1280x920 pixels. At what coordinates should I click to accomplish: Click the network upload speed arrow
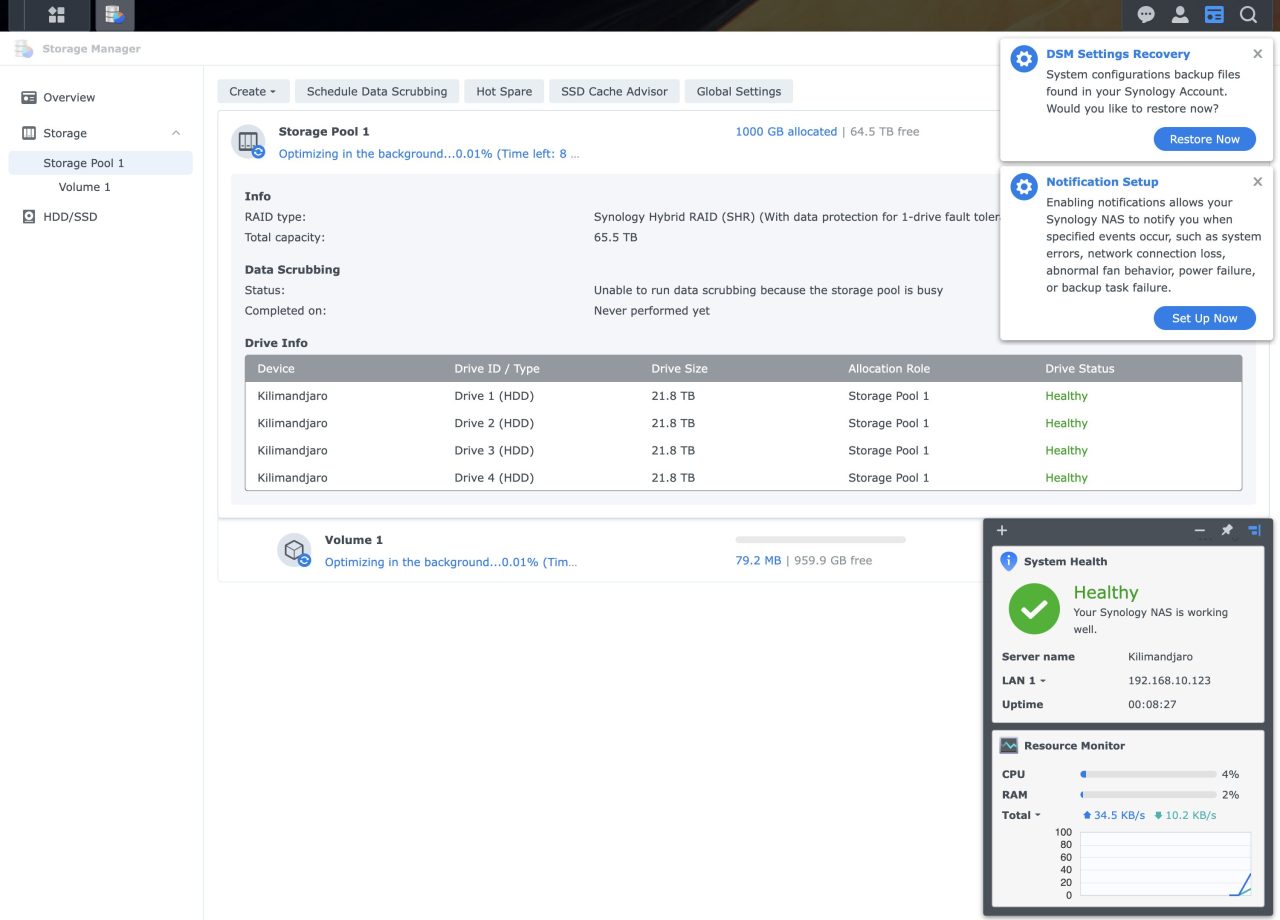click(x=1087, y=815)
